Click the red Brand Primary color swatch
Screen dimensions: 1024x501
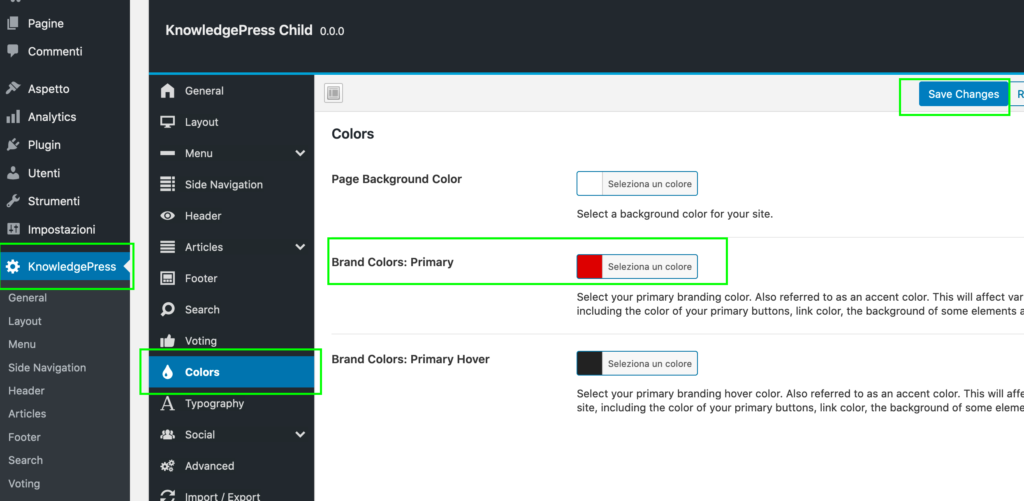click(590, 267)
